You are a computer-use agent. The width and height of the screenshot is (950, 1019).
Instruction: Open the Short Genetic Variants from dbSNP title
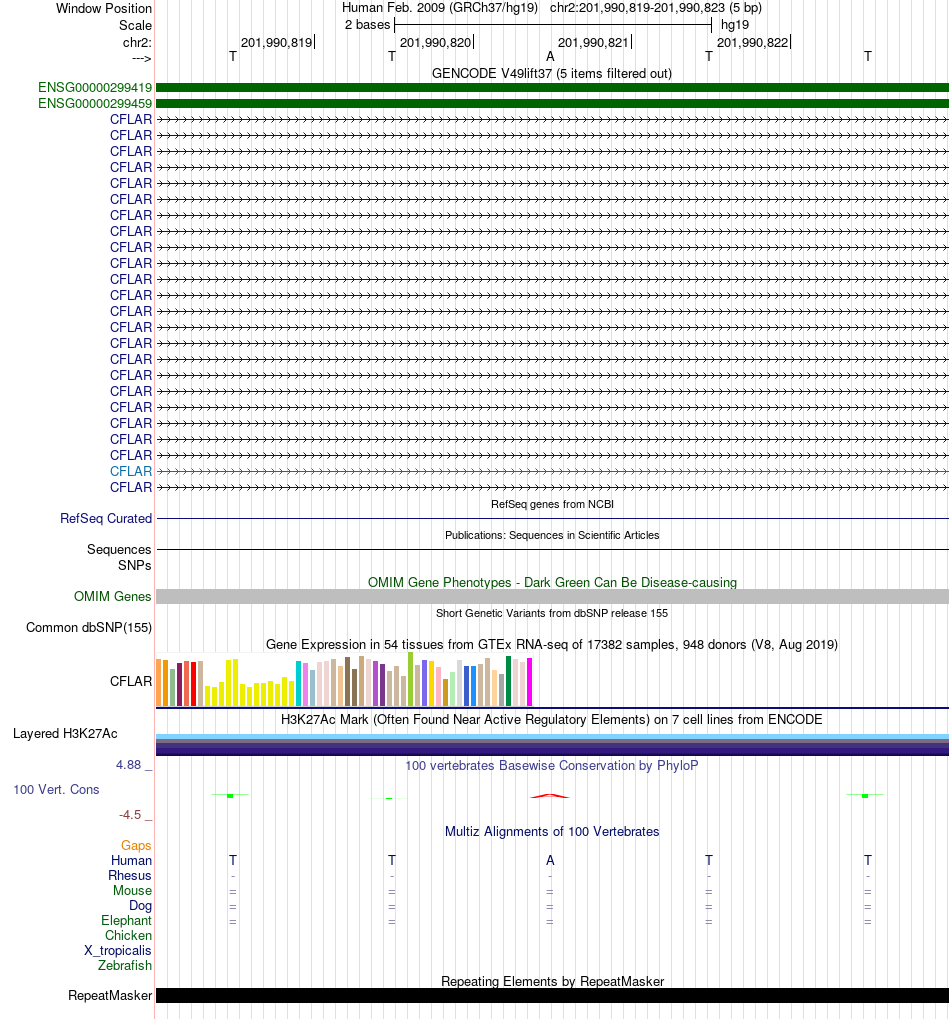552,613
